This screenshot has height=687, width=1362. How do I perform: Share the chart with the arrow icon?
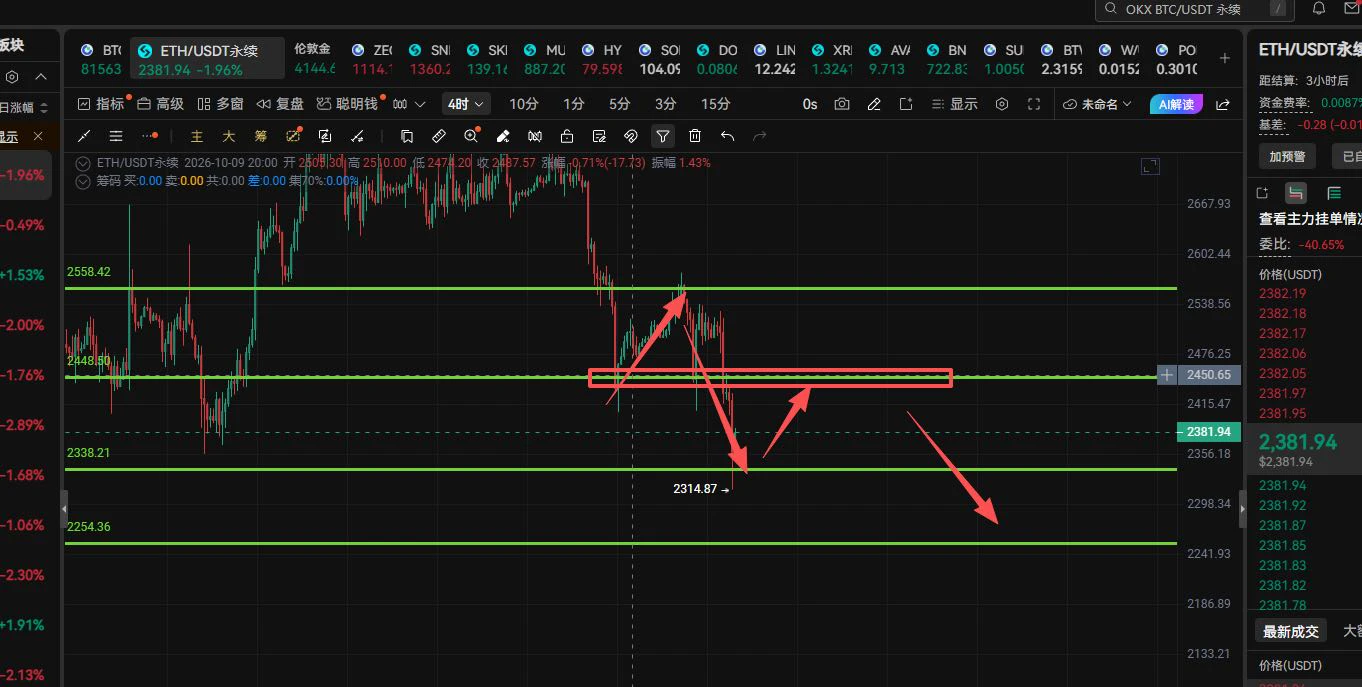click(x=1222, y=104)
